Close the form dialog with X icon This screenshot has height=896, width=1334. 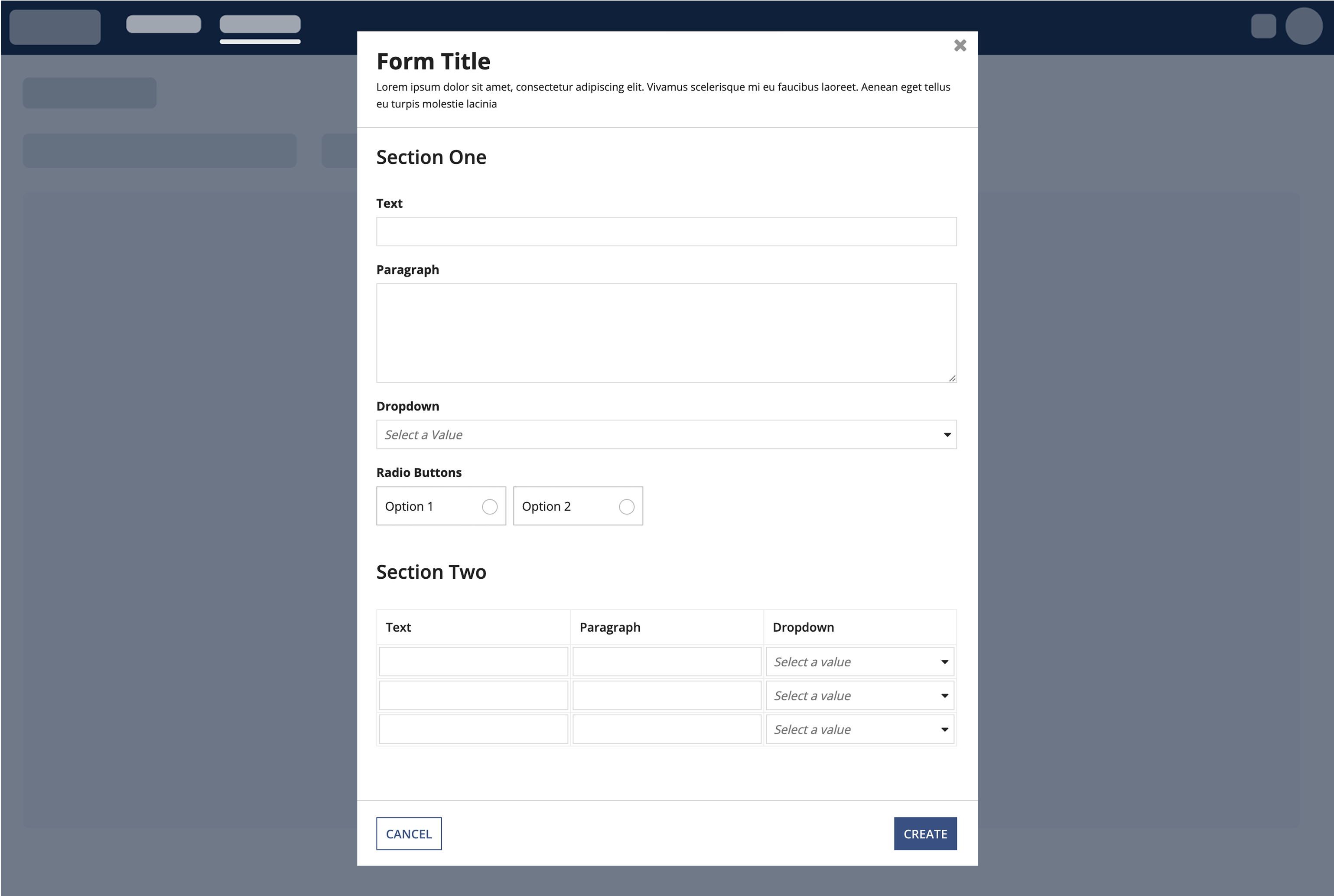coord(960,46)
